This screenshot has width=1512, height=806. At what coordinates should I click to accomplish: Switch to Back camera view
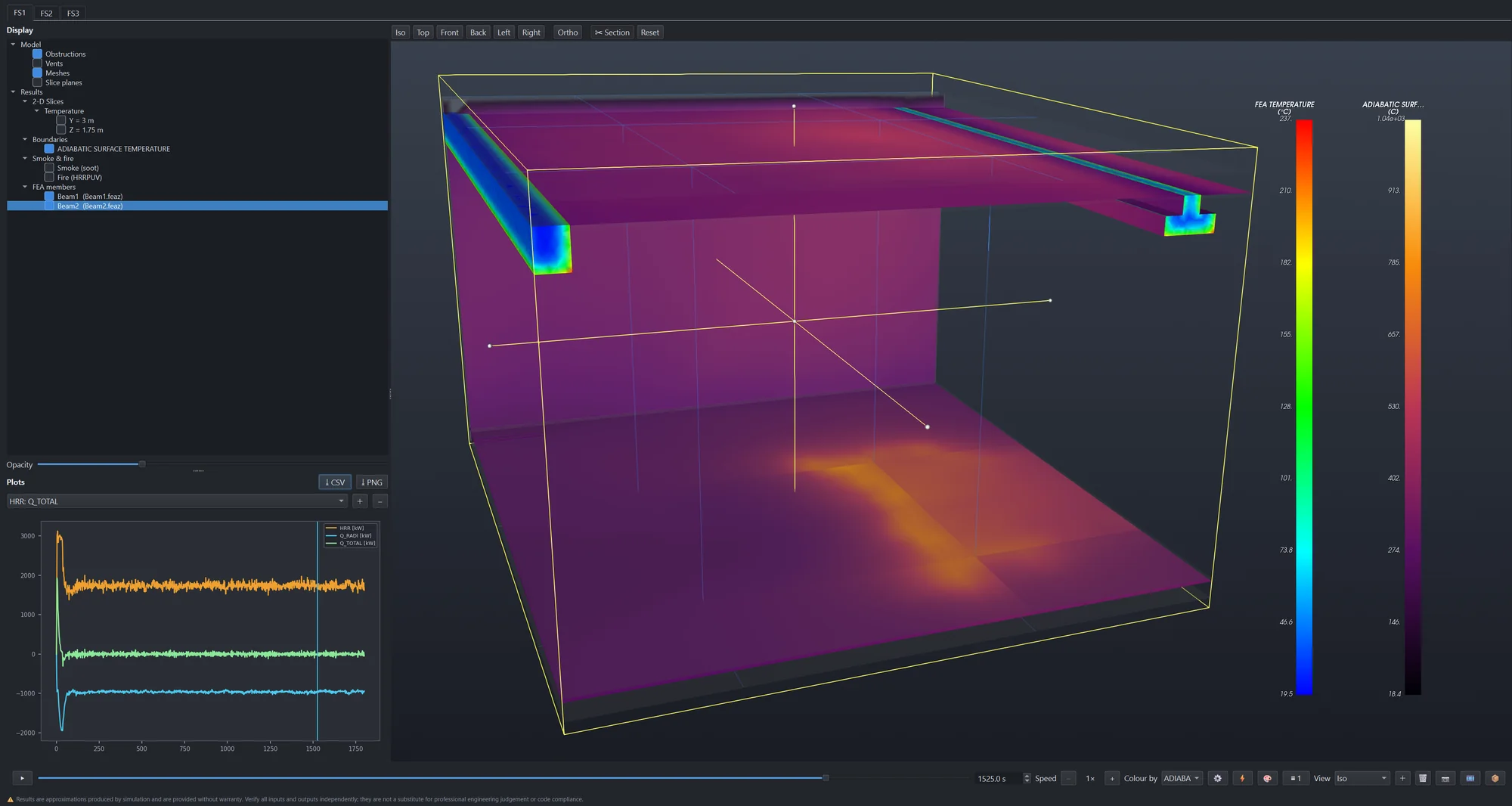[478, 33]
